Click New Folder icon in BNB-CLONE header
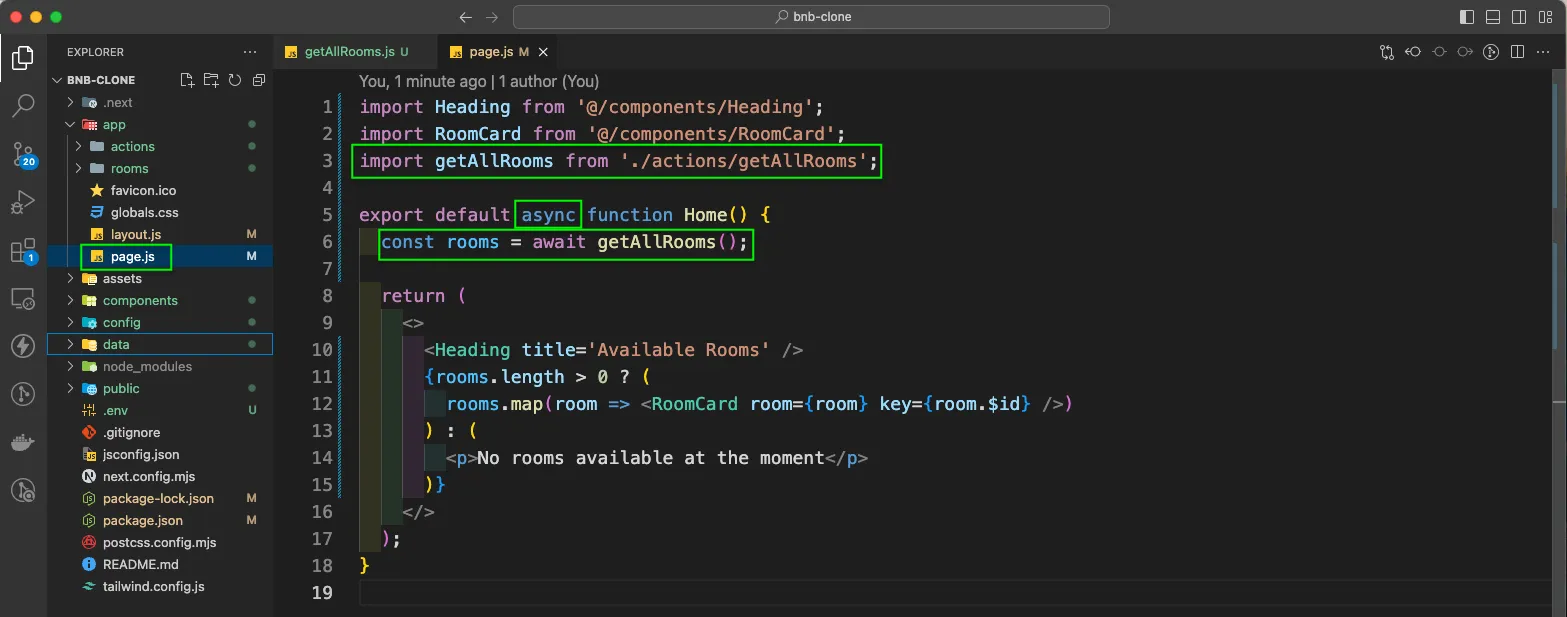Image resolution: width=1567 pixels, height=617 pixels. pyautogui.click(x=211, y=80)
